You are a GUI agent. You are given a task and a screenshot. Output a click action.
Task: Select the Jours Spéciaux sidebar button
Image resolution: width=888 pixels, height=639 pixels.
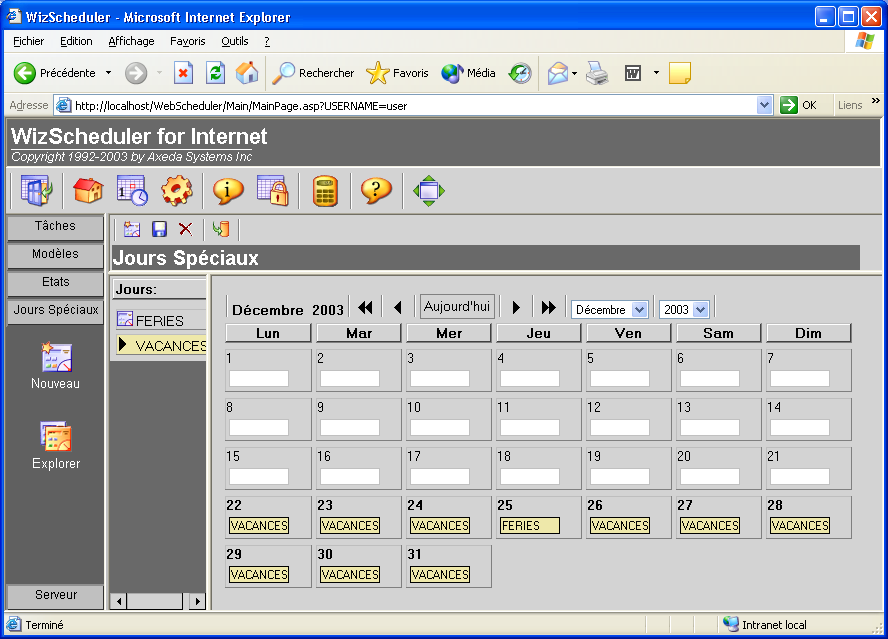click(x=55, y=310)
